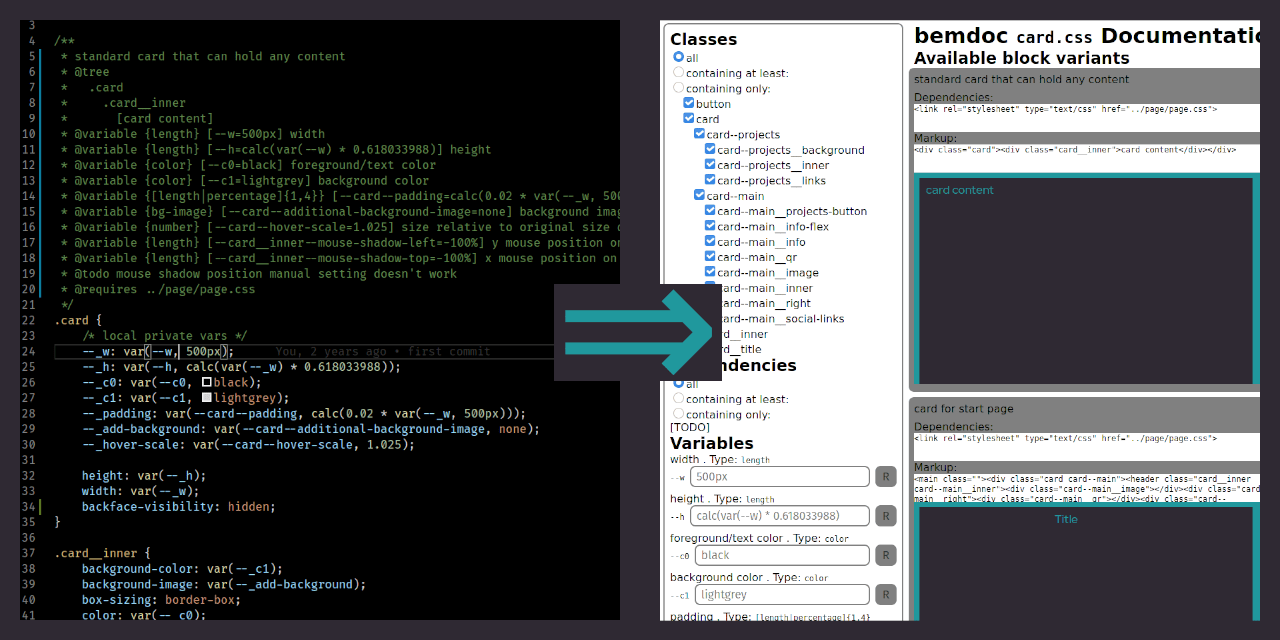Select 'containing at least:' under Dependencies
Image resolution: width=1280 pixels, height=640 pixels.
(x=679, y=398)
